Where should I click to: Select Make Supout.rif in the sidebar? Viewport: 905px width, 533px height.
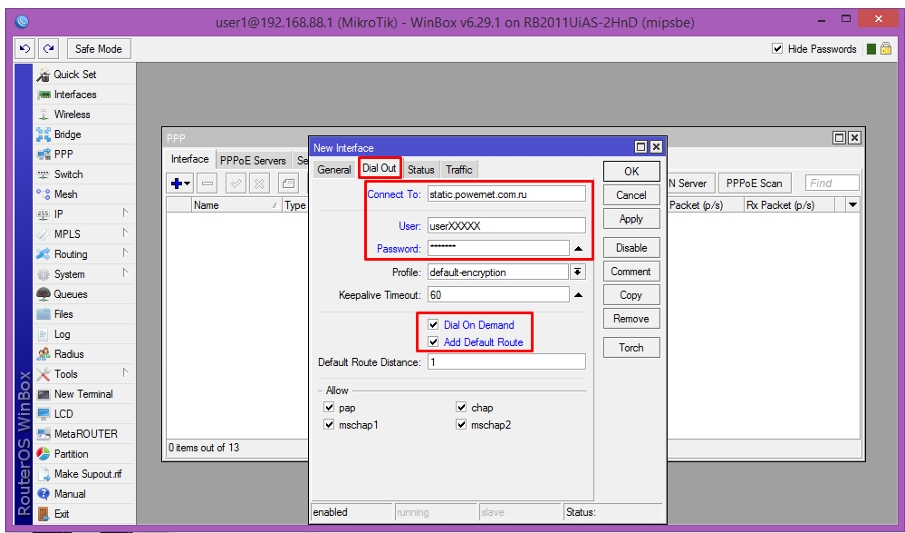84,474
